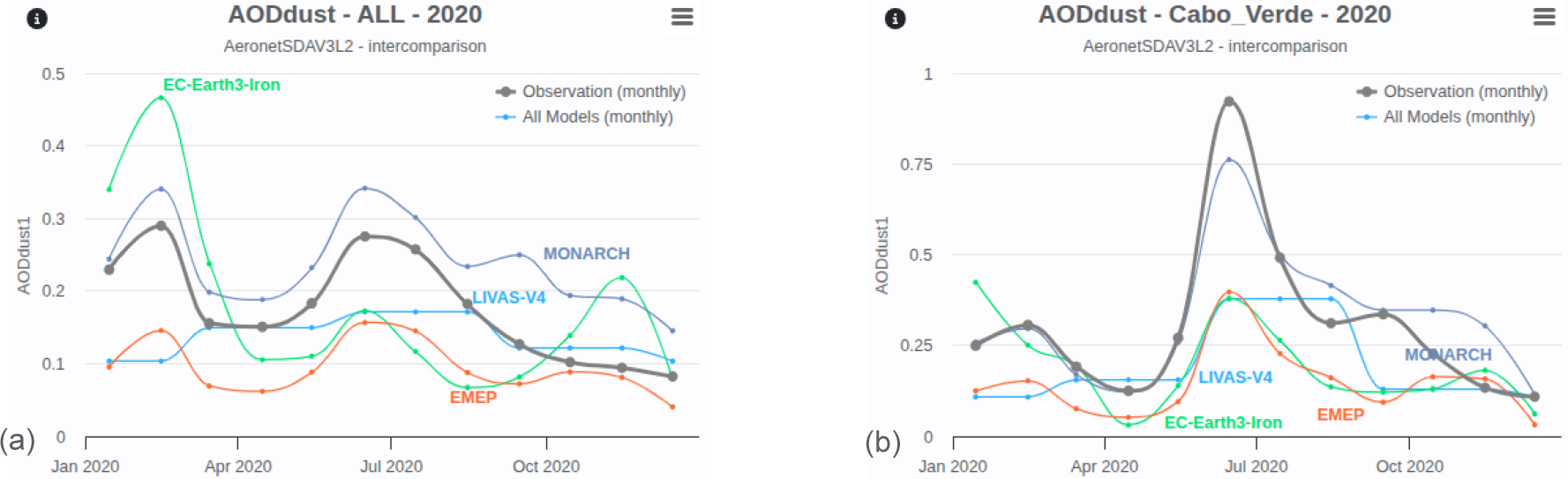Screen dimensions: 1568x479
Task: Click the EC-Earth3-Iron peak point in ALL chart
Action: click(x=161, y=98)
